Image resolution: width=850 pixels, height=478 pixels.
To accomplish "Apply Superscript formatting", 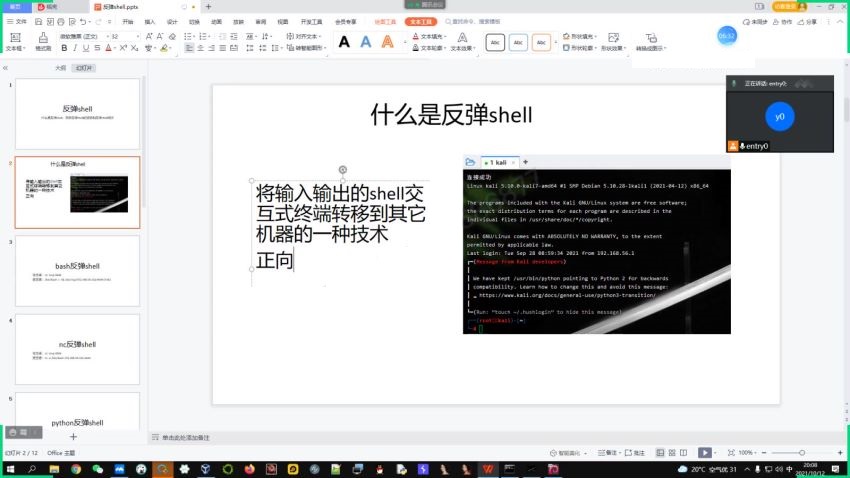I will point(123,48).
